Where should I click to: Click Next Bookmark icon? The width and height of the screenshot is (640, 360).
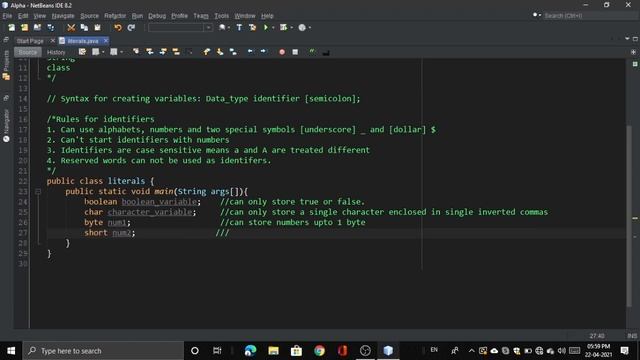pos(220,52)
